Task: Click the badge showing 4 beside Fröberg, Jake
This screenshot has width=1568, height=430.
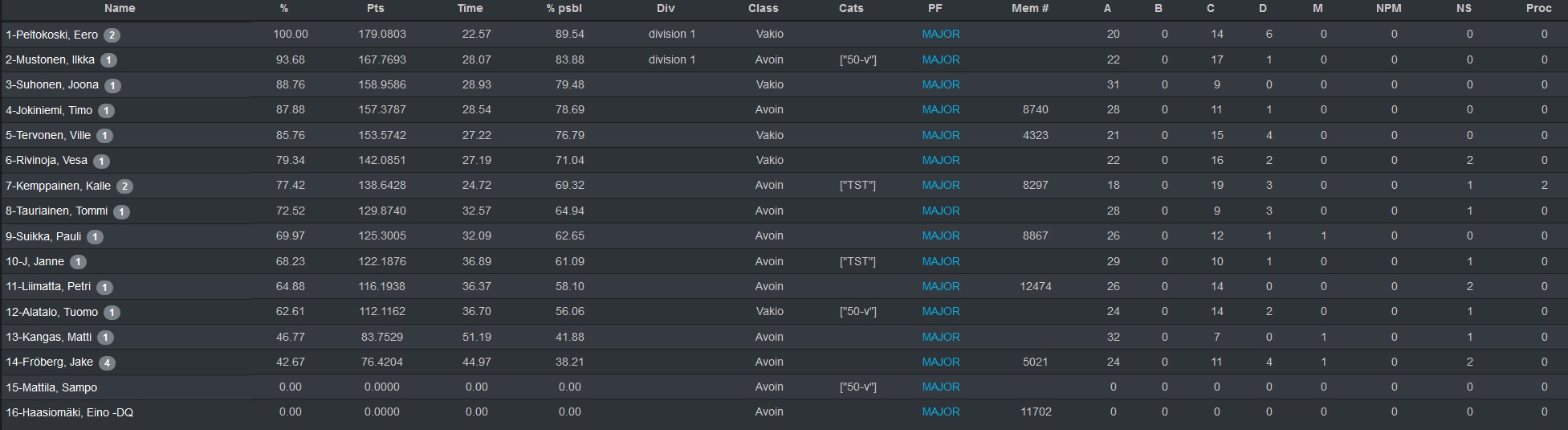Action: tap(107, 362)
